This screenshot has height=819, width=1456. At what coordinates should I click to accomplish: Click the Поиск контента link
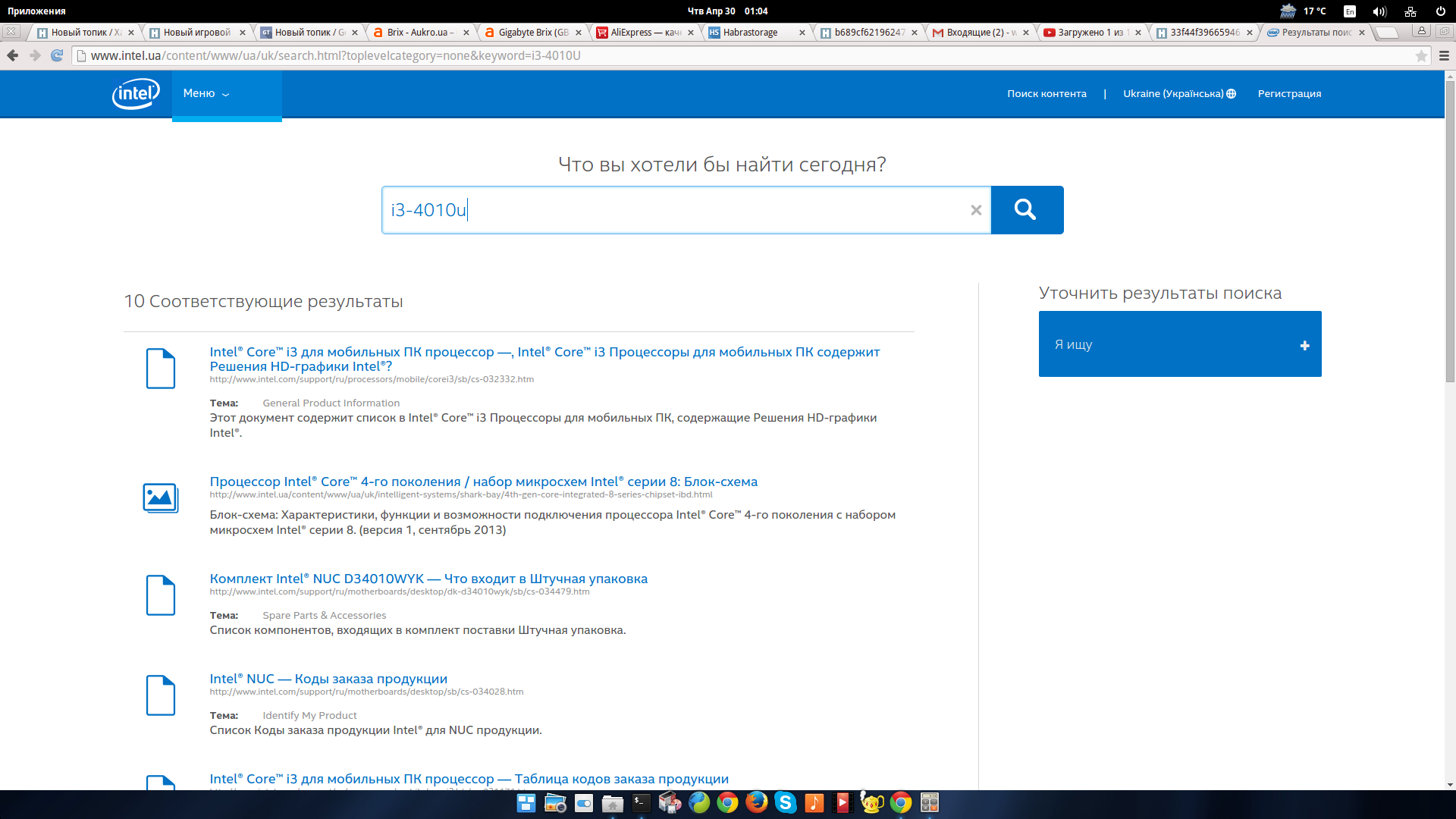point(1046,94)
